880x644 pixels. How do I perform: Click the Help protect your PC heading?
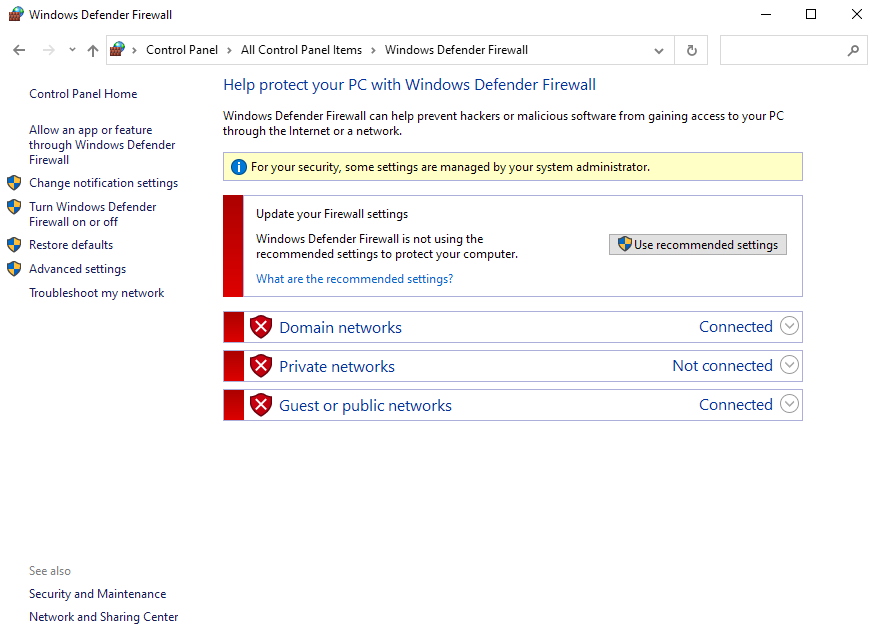point(409,85)
